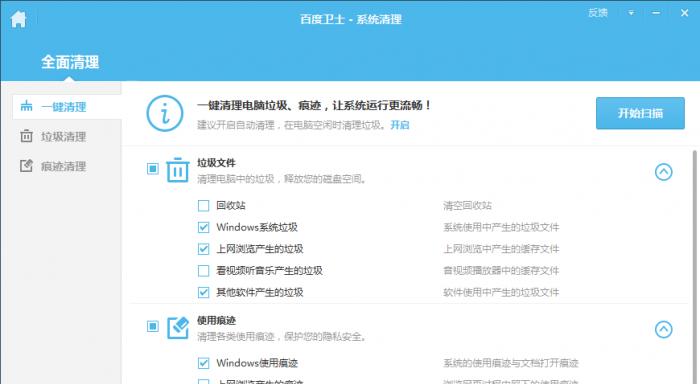Open the title bar dropdown menu arrow
This screenshot has width=700, height=384.
tap(631, 13)
